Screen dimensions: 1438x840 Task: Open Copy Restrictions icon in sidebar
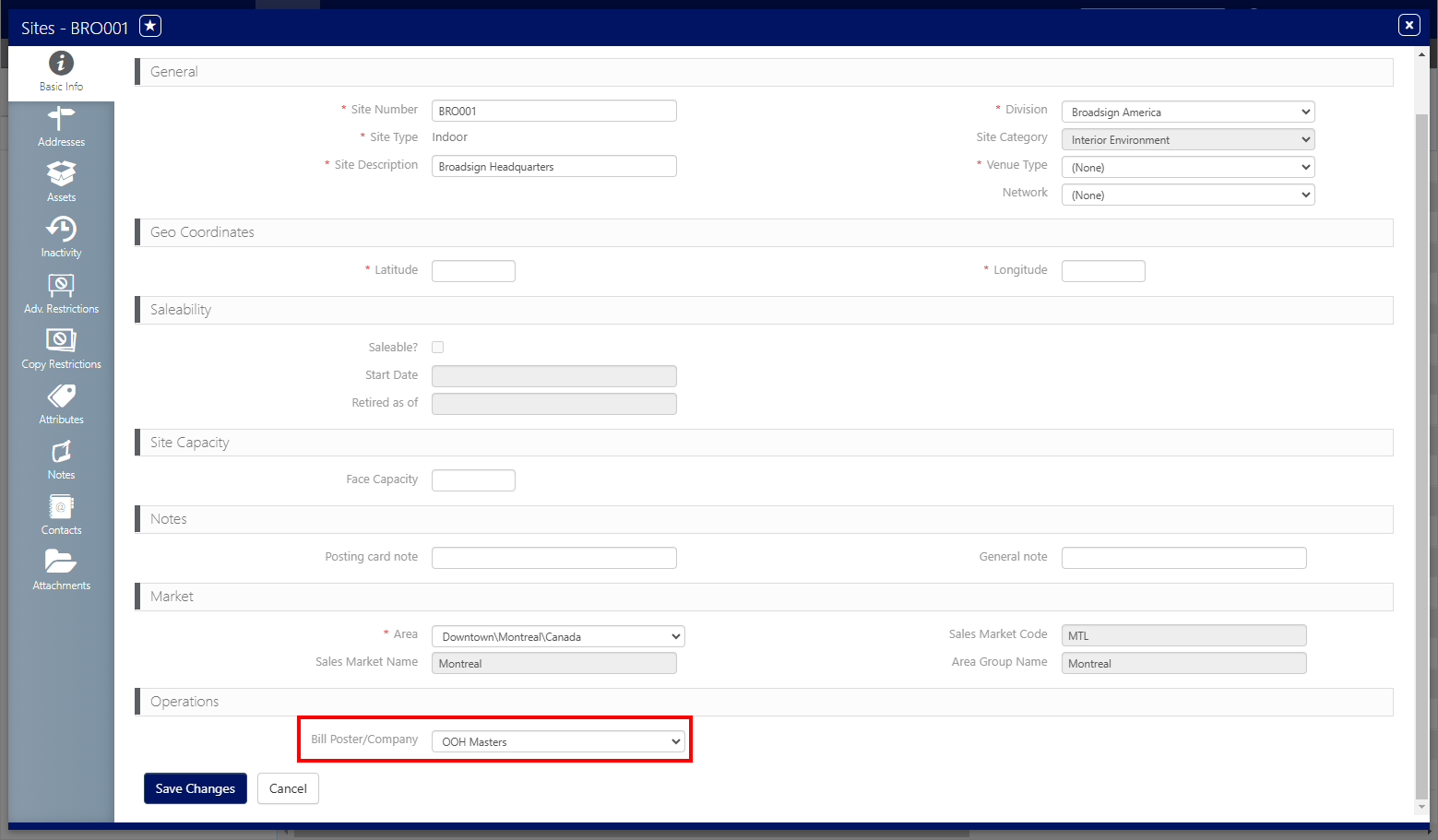click(61, 340)
